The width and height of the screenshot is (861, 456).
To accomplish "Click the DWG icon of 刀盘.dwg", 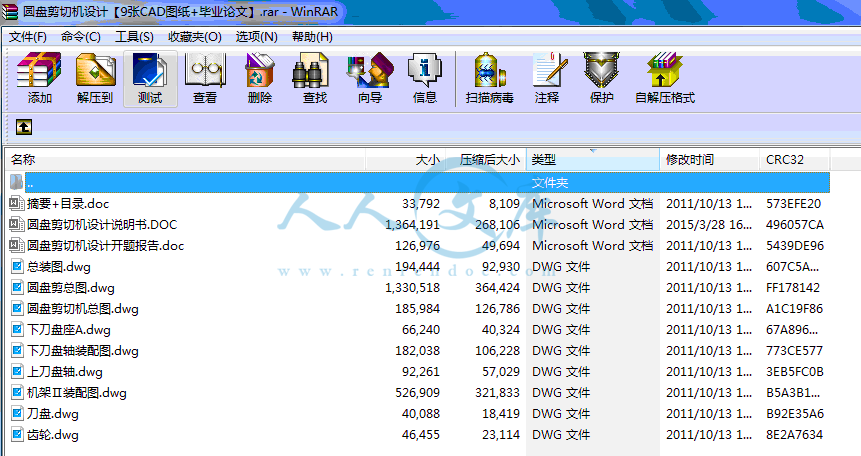I will [17, 414].
